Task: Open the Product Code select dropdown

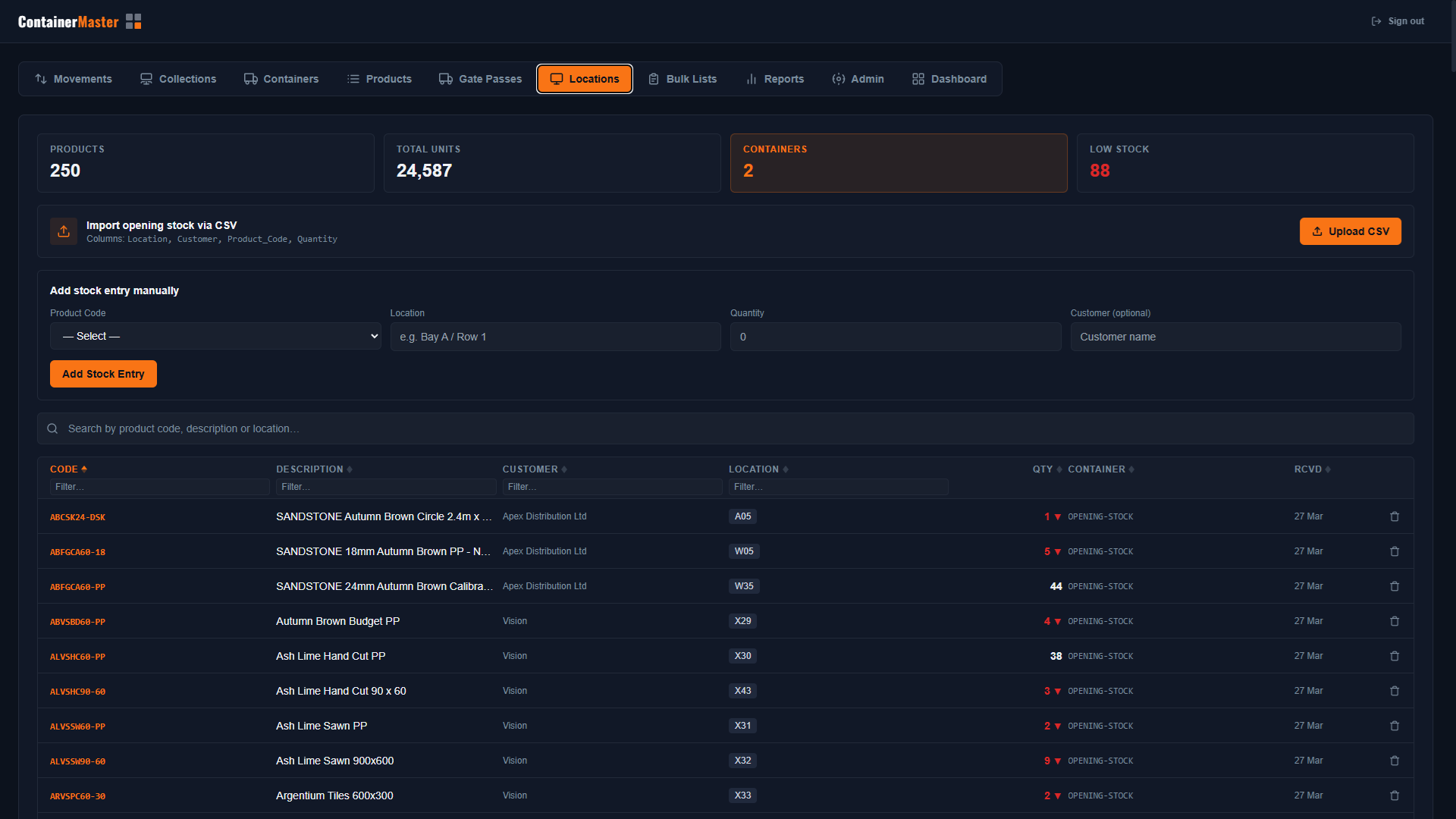Action: [215, 336]
